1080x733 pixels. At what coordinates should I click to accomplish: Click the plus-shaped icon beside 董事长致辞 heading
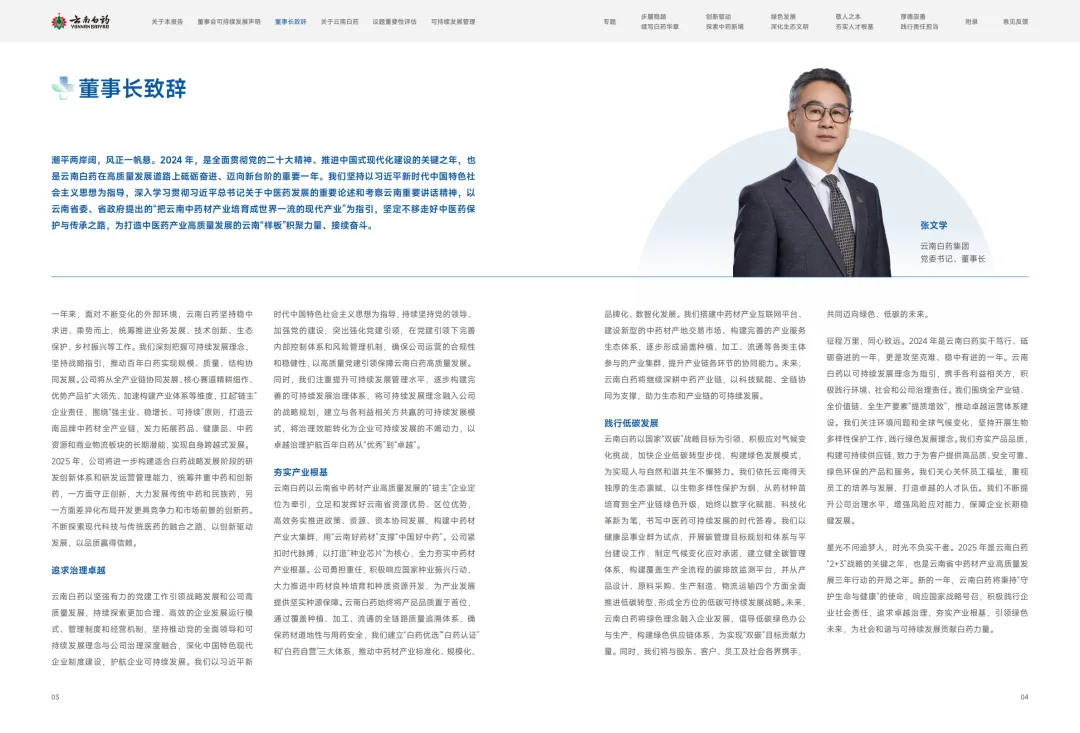click(62, 88)
